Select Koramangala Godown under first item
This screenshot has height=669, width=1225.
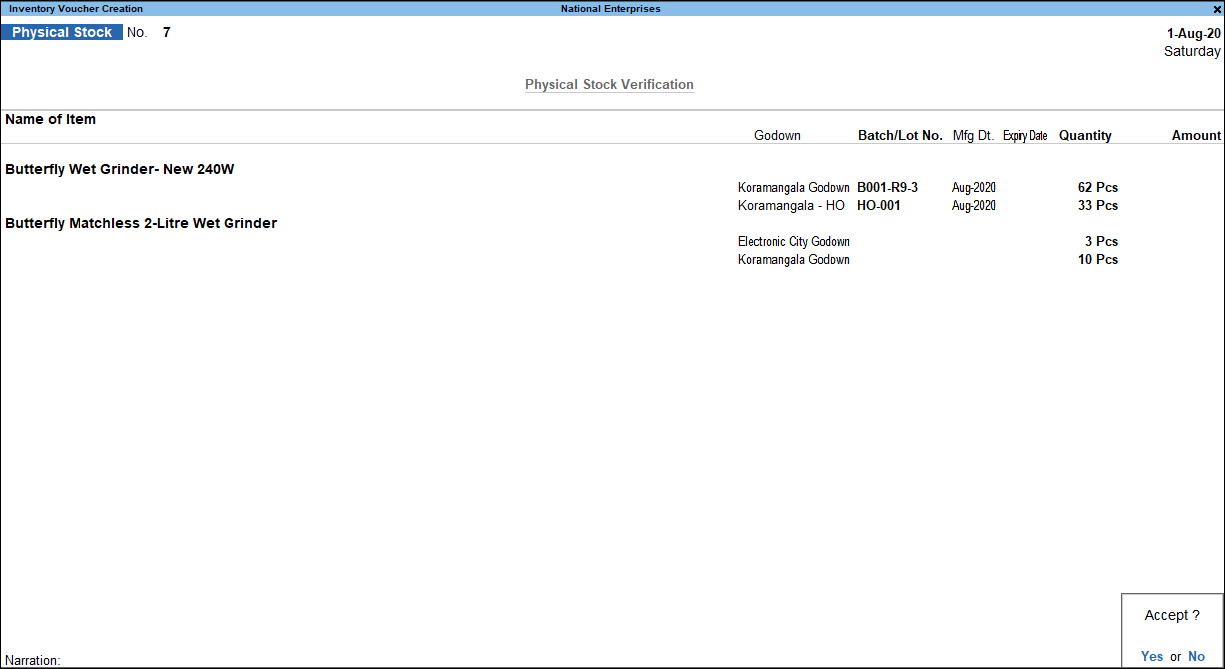point(793,187)
